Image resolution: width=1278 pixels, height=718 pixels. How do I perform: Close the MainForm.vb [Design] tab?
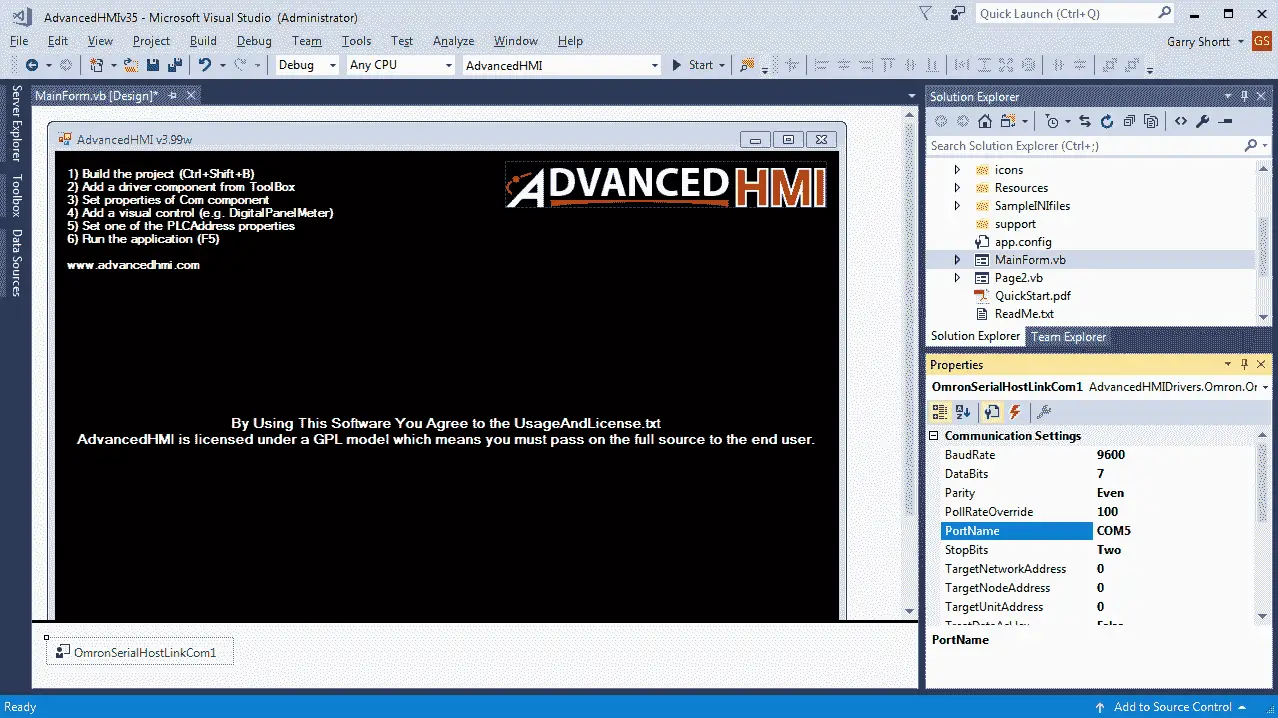coord(190,95)
